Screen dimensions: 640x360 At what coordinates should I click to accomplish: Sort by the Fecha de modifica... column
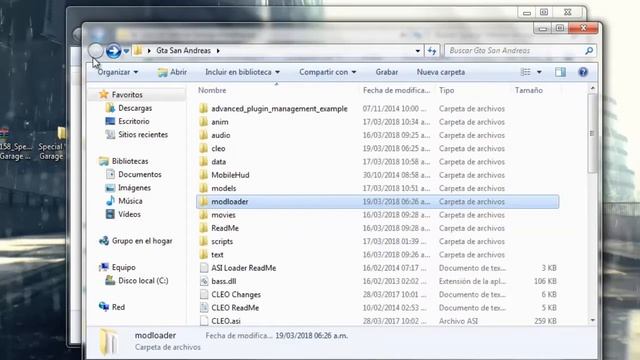396,90
